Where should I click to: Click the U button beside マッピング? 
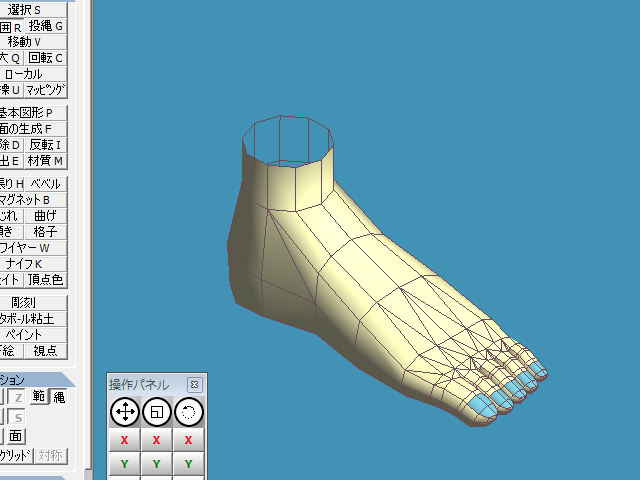[11, 90]
